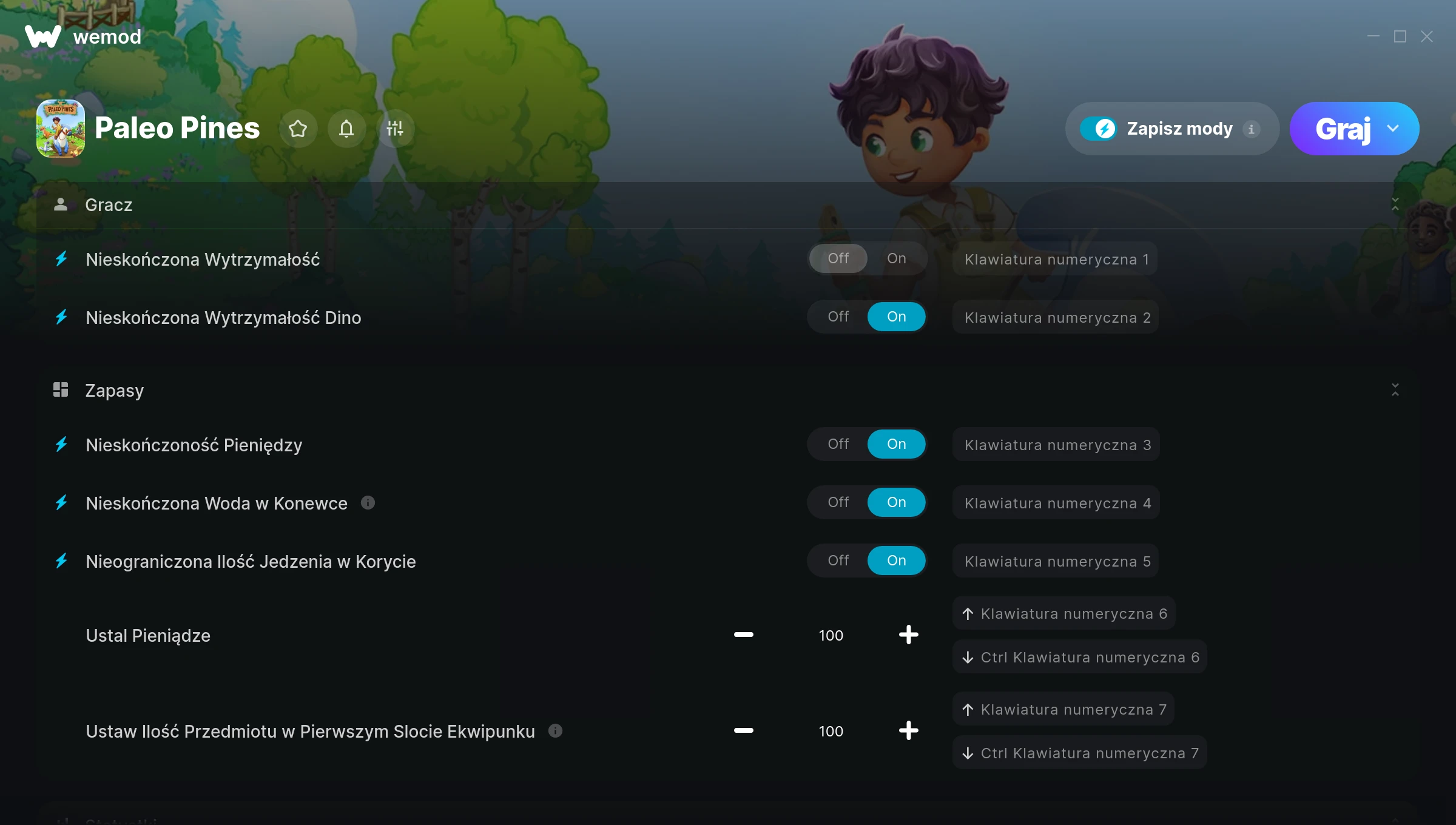Toggle the Zapisz mody switch
The width and height of the screenshot is (1456, 825).
(1098, 129)
